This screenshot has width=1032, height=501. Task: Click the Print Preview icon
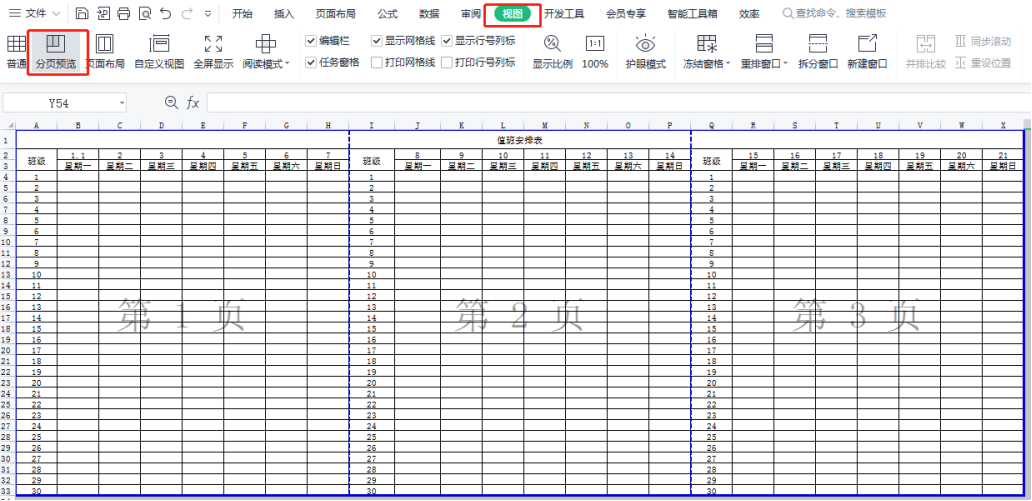pyautogui.click(x=145, y=13)
